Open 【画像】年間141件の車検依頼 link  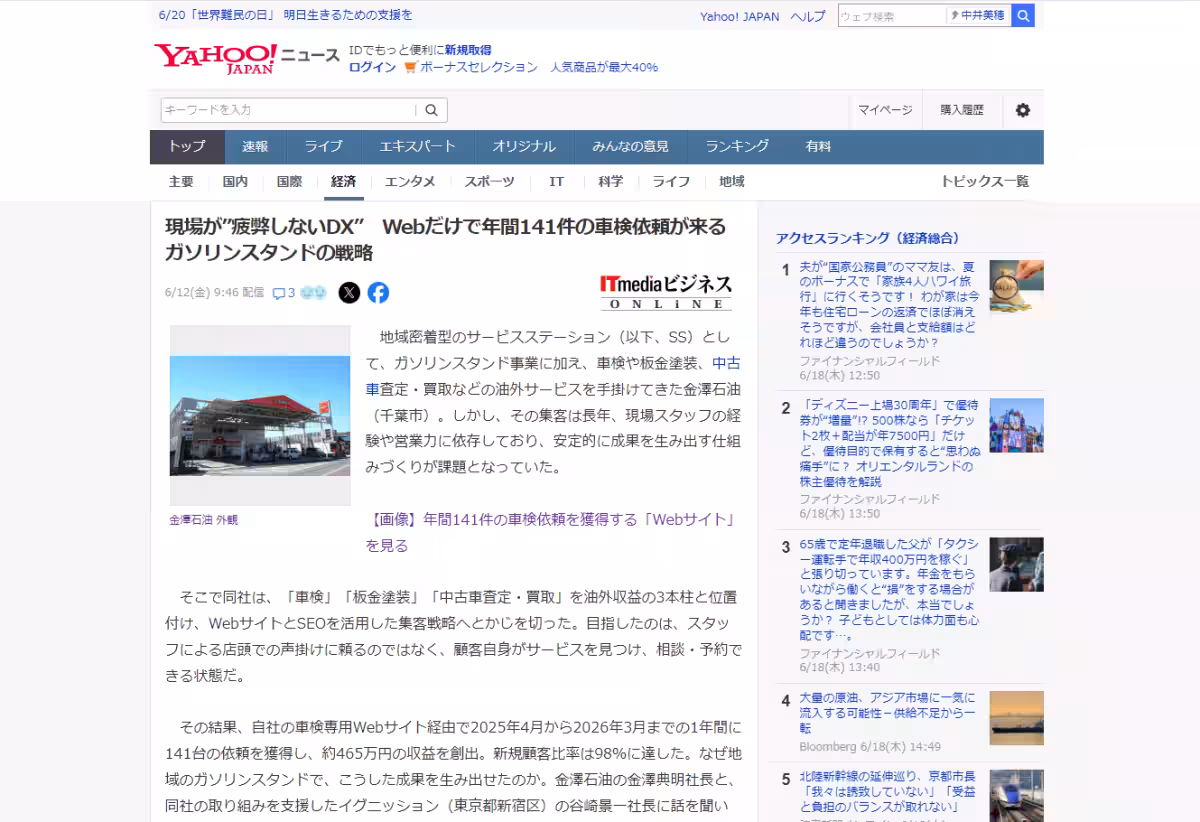(553, 533)
